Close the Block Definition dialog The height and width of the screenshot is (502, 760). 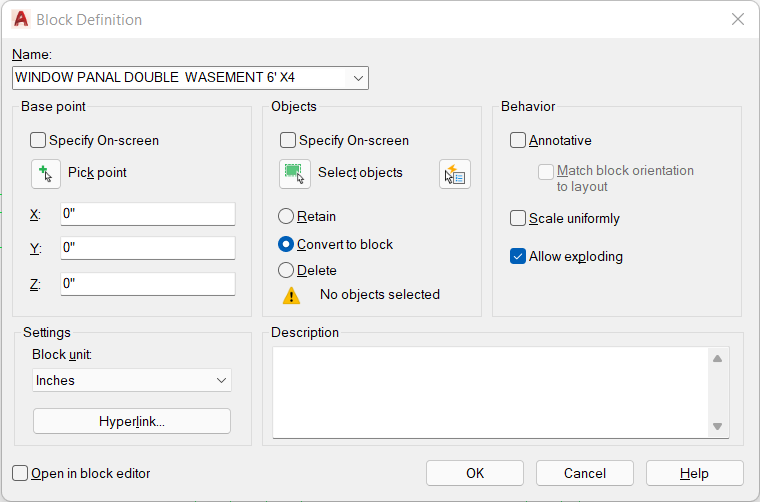[738, 19]
